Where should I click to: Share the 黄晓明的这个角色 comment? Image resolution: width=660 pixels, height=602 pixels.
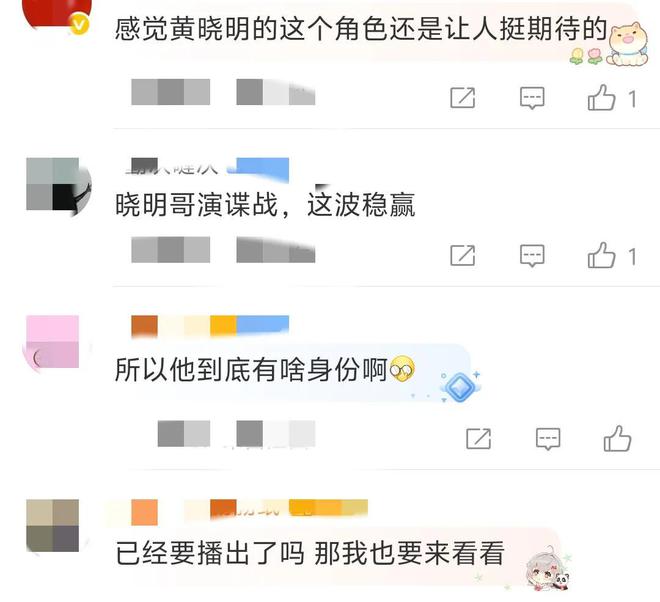click(x=463, y=98)
